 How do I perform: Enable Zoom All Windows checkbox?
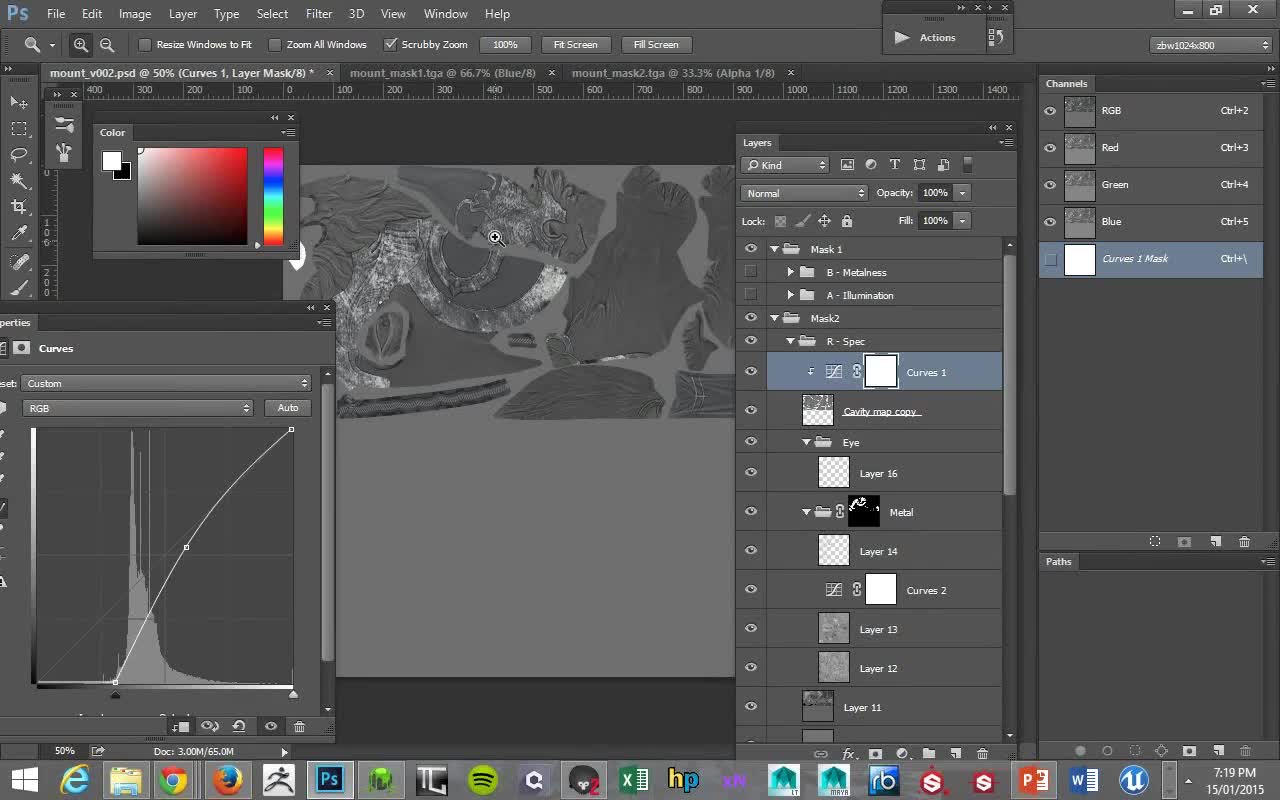point(275,44)
